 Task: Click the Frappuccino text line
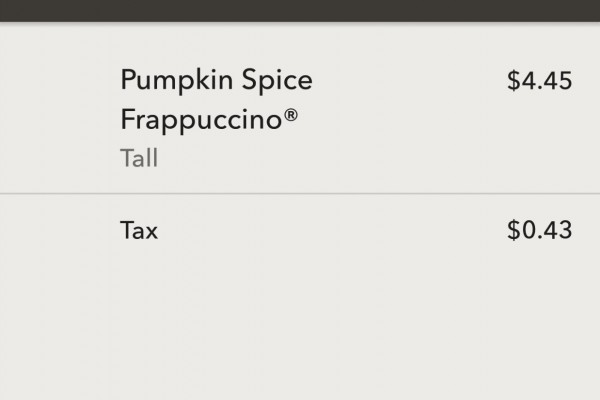tap(209, 119)
